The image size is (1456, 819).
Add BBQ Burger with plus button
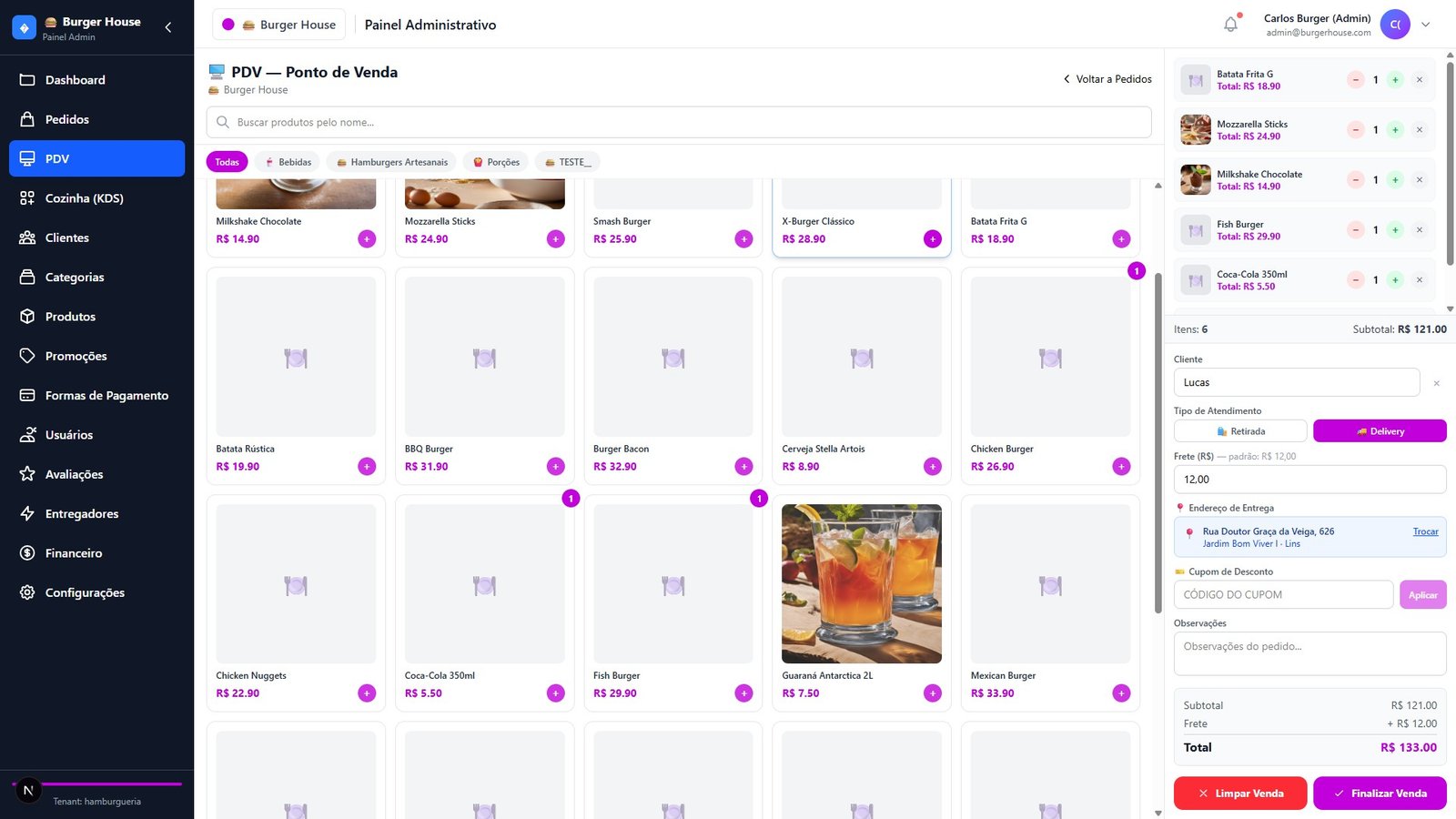(556, 467)
